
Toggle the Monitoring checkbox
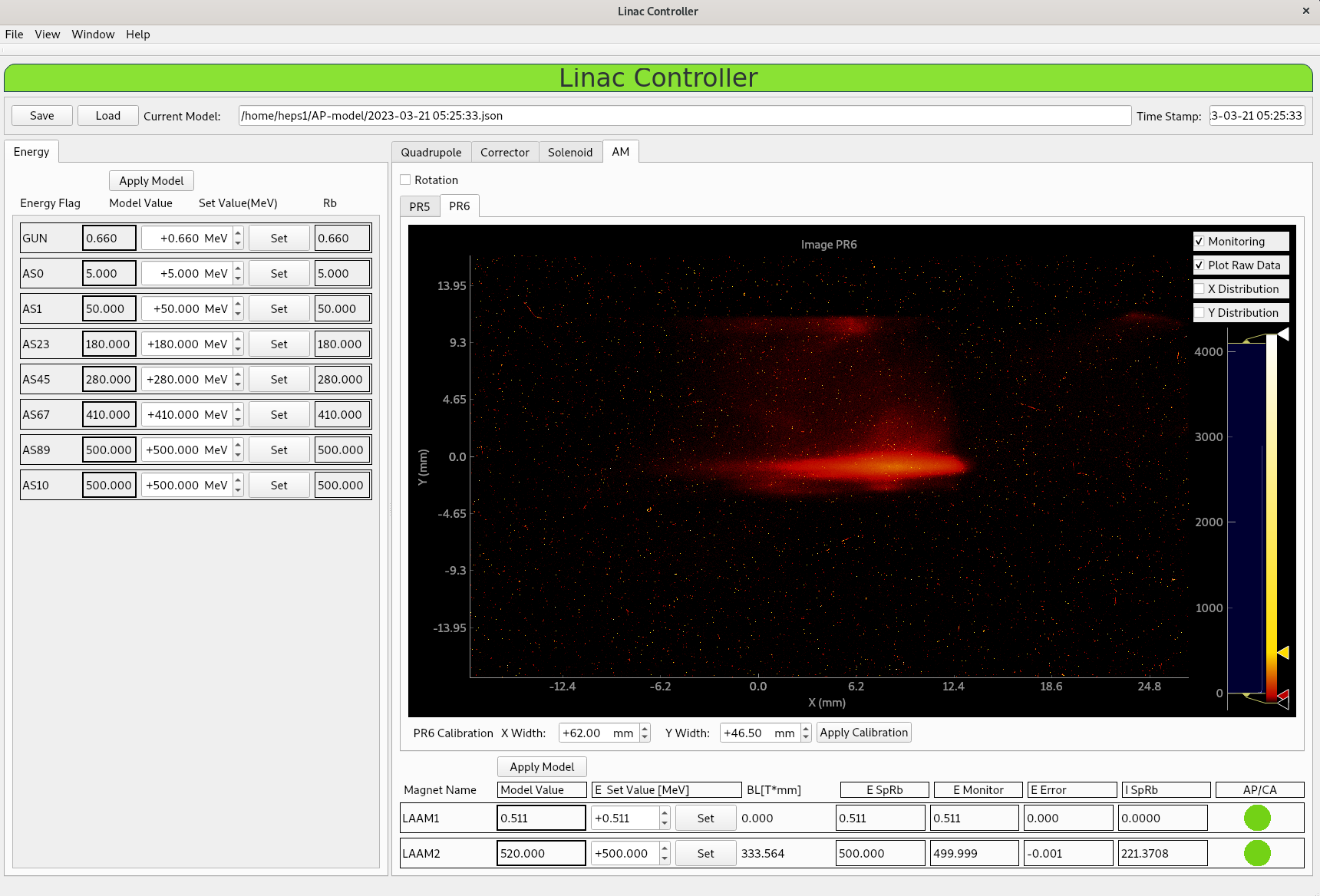pyautogui.click(x=1200, y=242)
